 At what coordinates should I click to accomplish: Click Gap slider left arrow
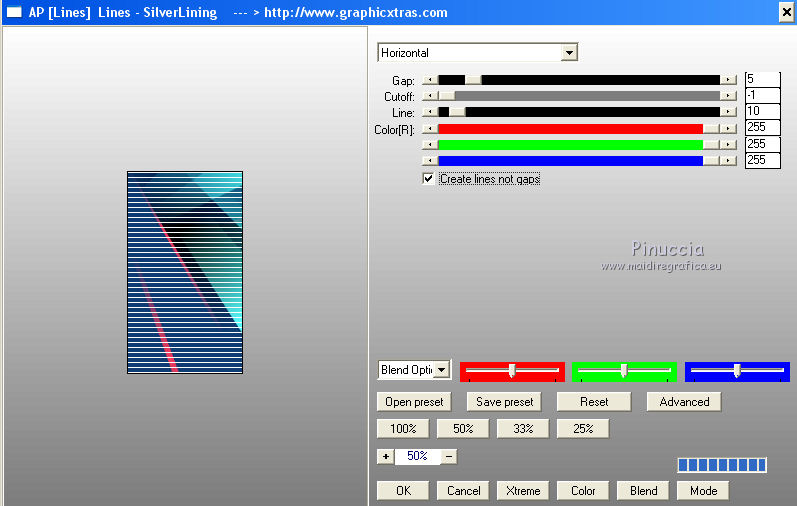tap(430, 80)
